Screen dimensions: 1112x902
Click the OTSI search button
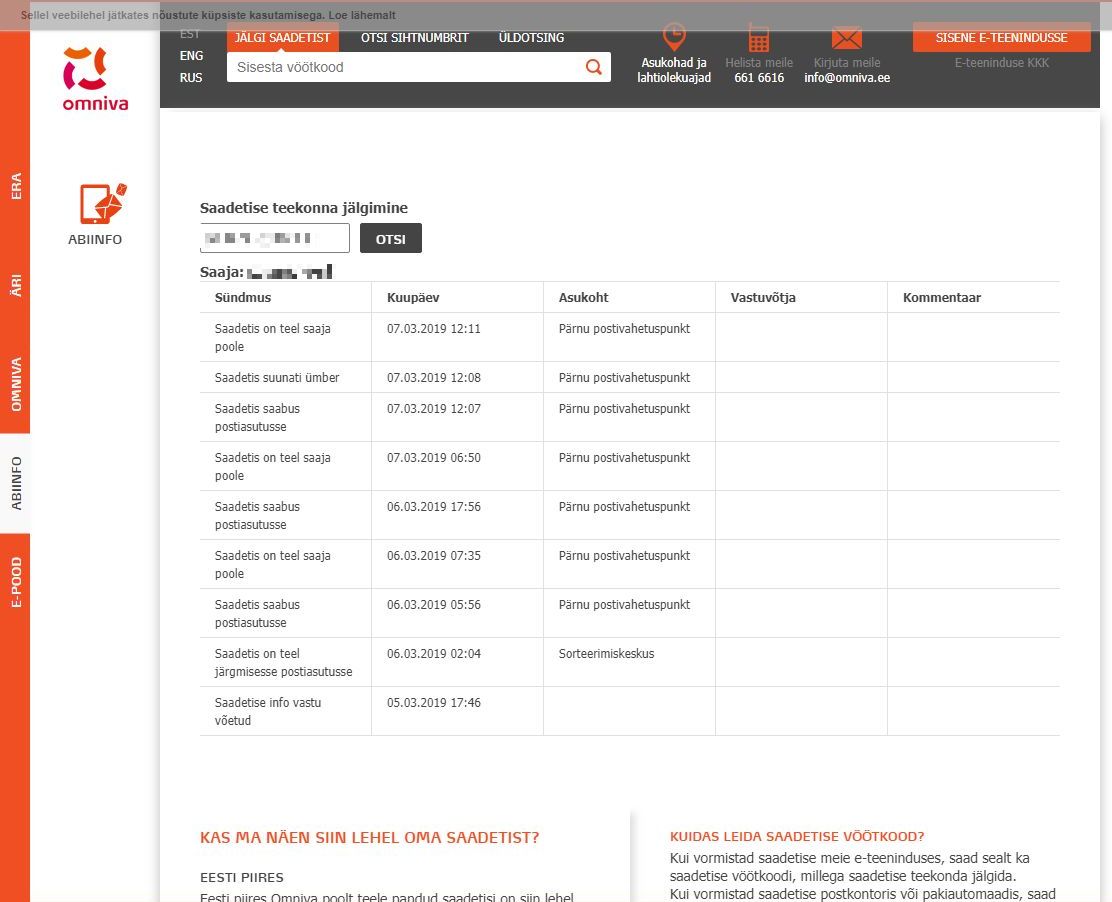click(390, 238)
